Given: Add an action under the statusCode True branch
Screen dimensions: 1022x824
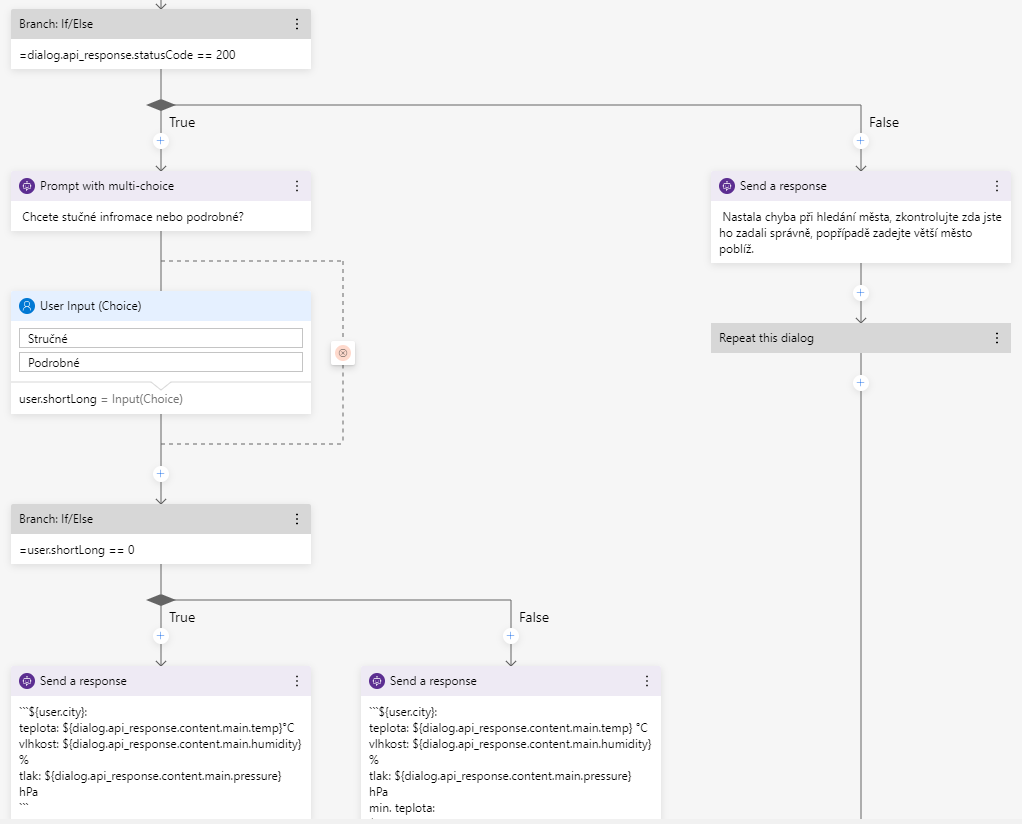Looking at the screenshot, I should click(x=161, y=141).
